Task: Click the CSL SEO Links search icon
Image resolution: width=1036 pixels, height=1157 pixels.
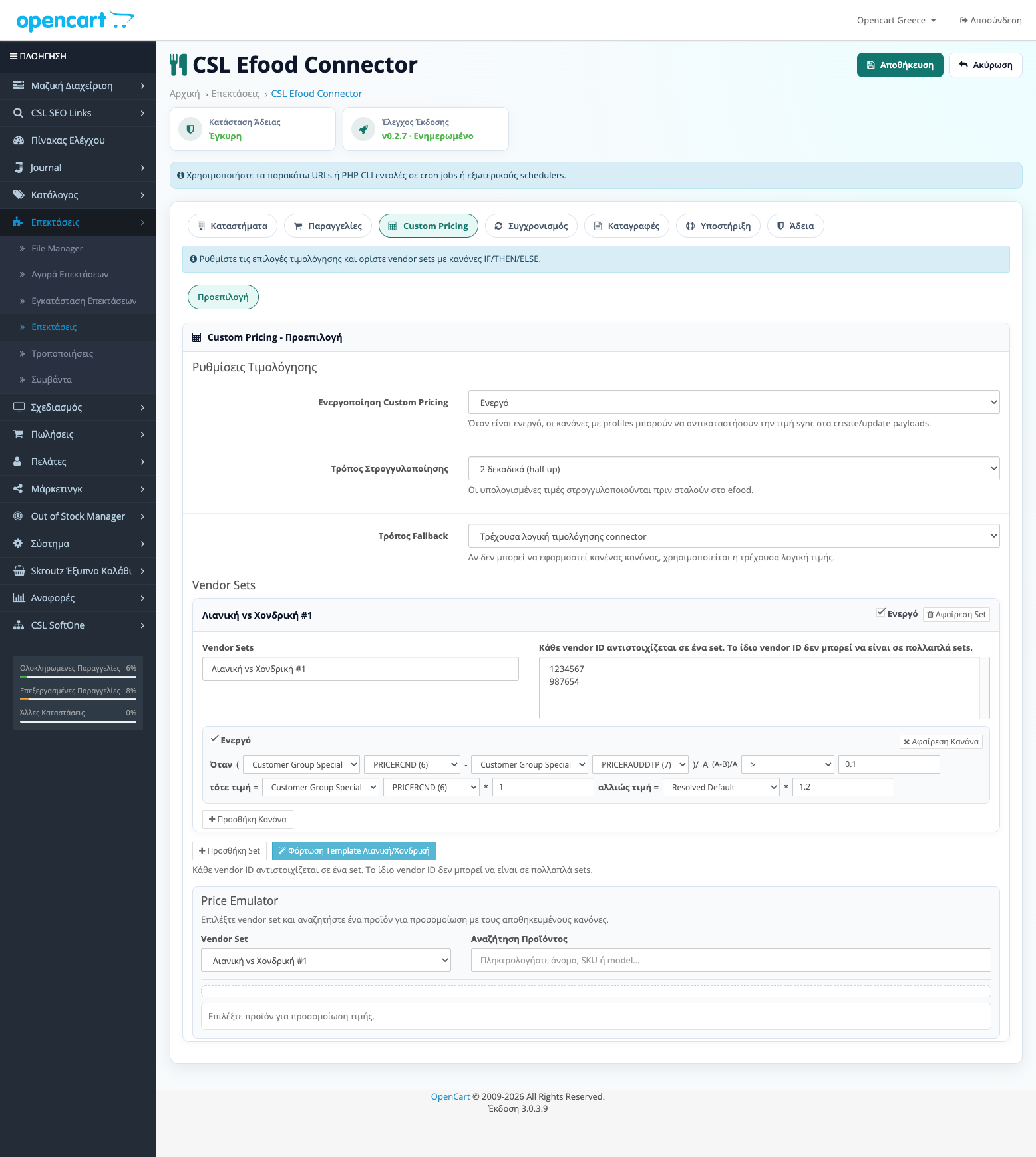Action: pyautogui.click(x=19, y=113)
